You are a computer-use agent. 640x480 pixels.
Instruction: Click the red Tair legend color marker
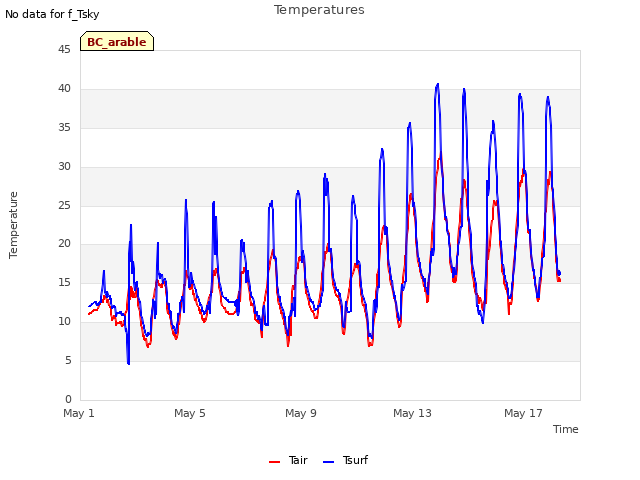(274, 462)
